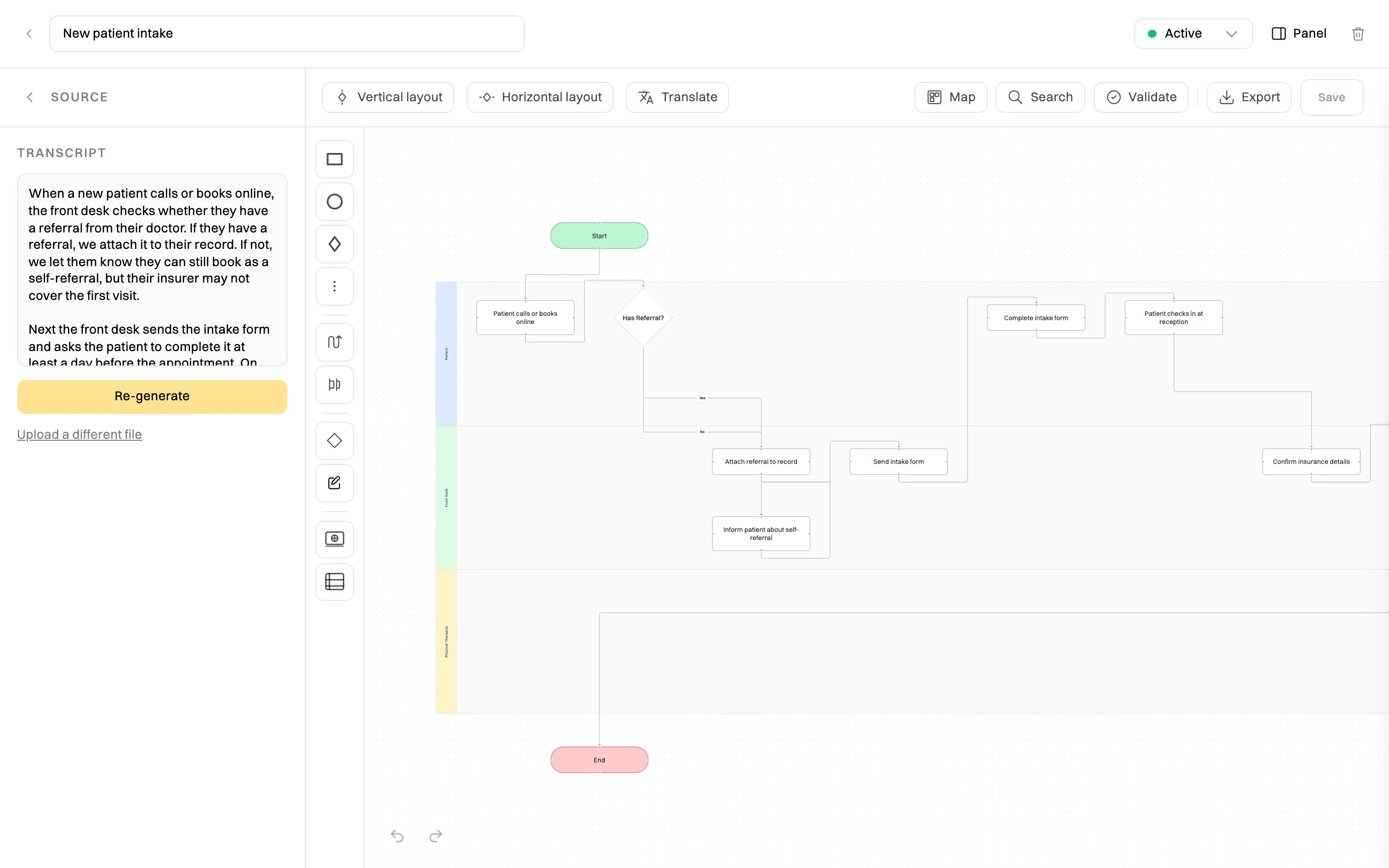The image size is (1389, 868).
Task: Select the End node
Action: tap(599, 759)
